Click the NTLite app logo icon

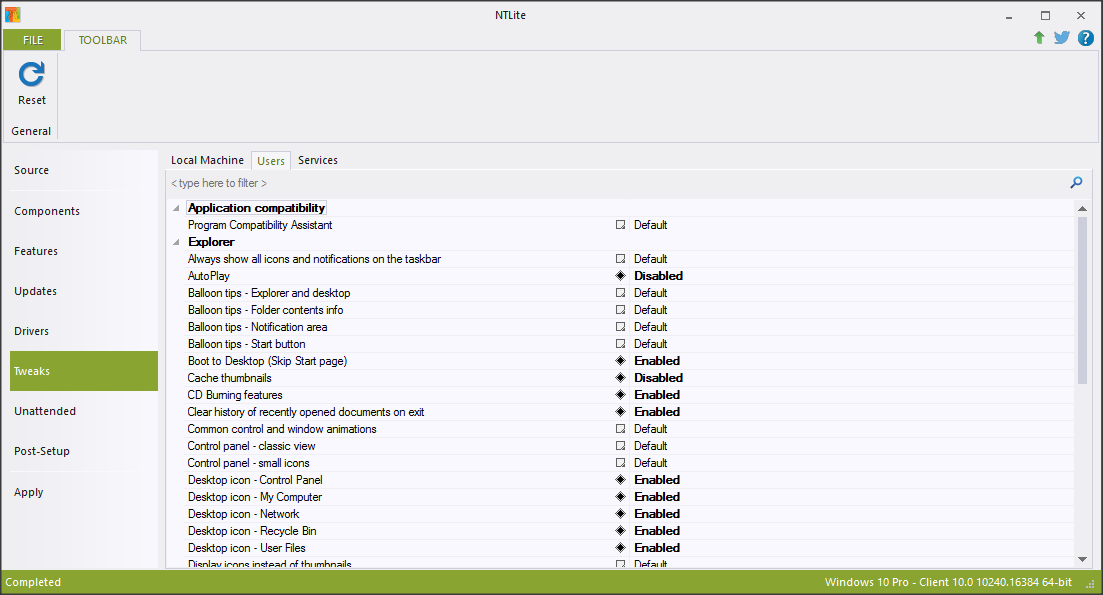[x=12, y=15]
